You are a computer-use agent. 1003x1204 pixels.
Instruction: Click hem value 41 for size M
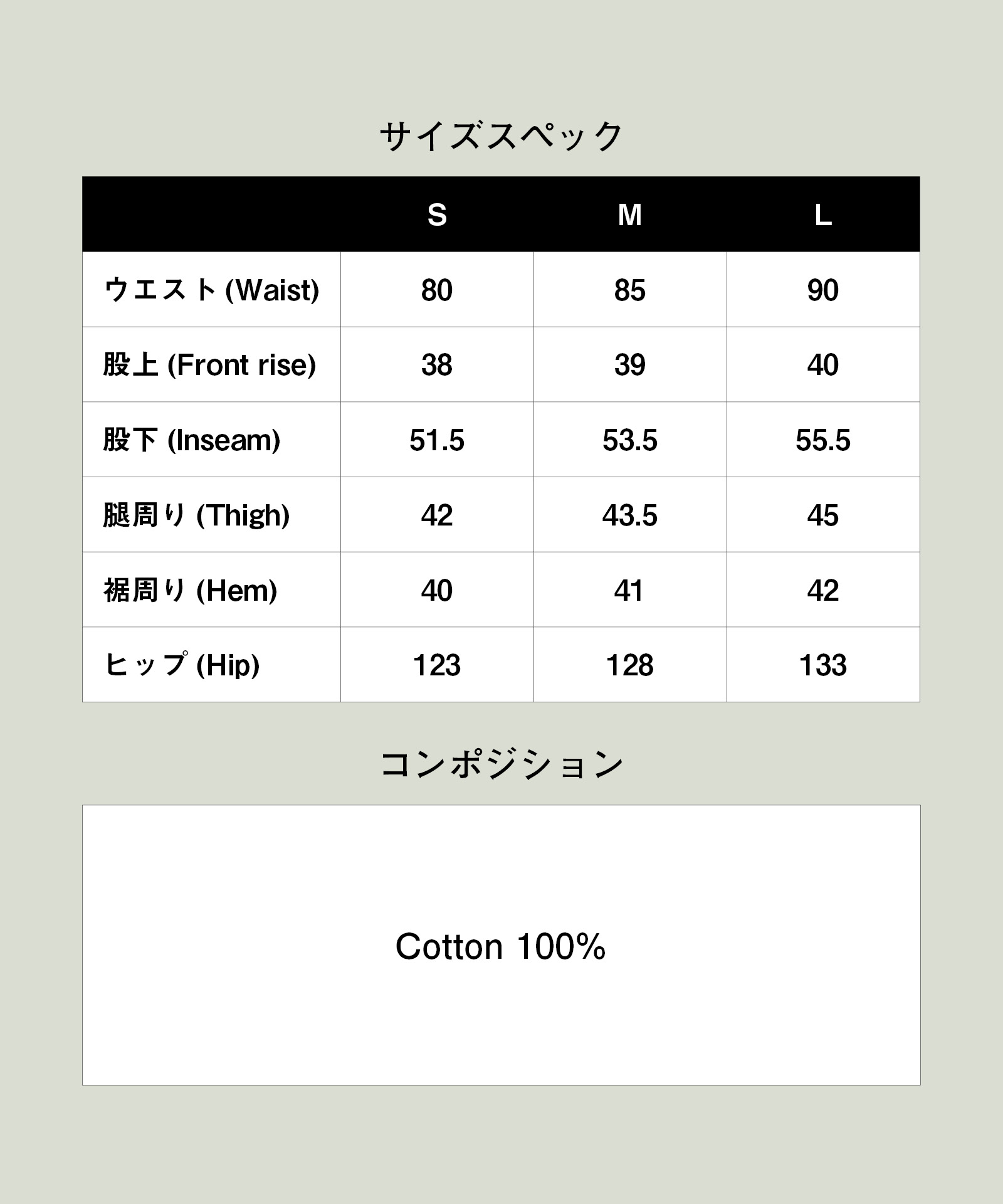pyautogui.click(x=629, y=591)
